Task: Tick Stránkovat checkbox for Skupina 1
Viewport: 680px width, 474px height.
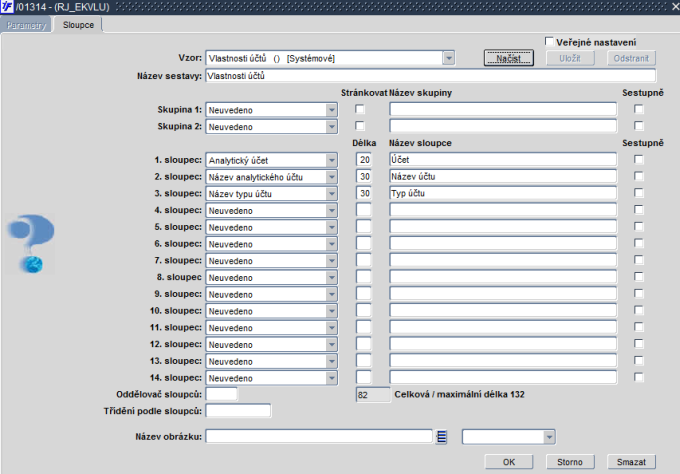Action: (x=360, y=109)
